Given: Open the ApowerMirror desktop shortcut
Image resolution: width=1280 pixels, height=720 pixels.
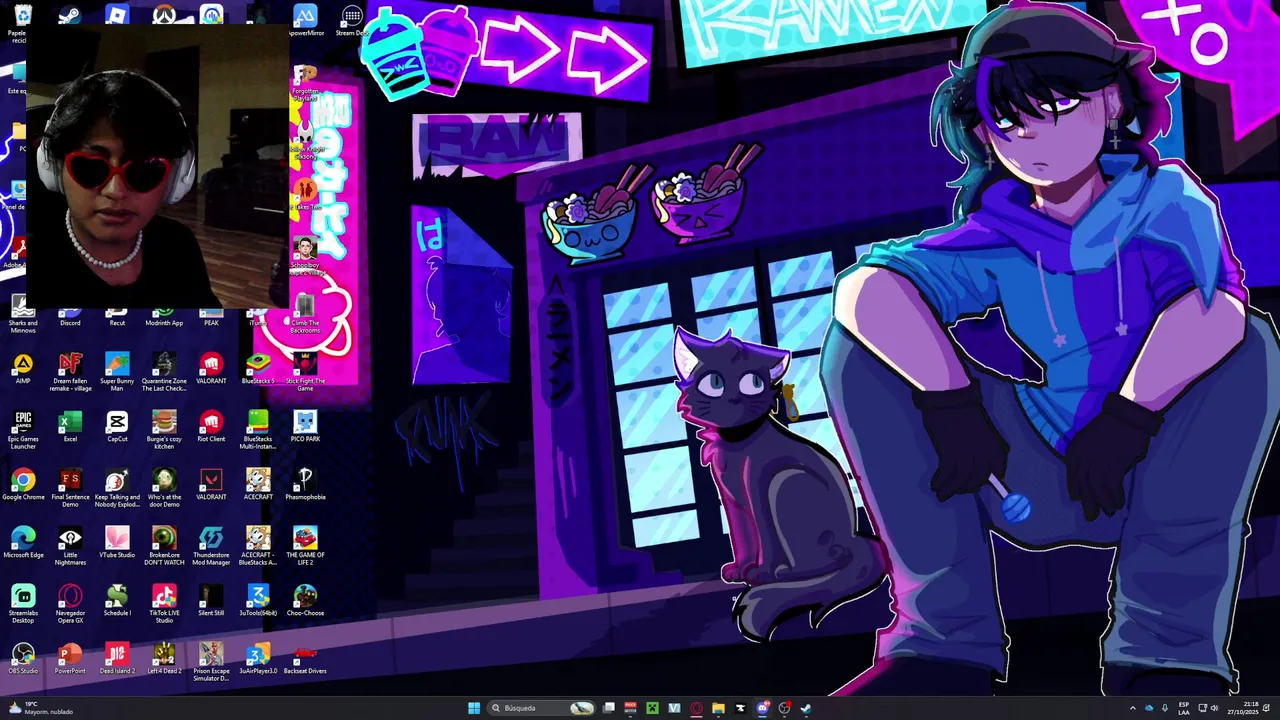Looking at the screenshot, I should [x=305, y=20].
